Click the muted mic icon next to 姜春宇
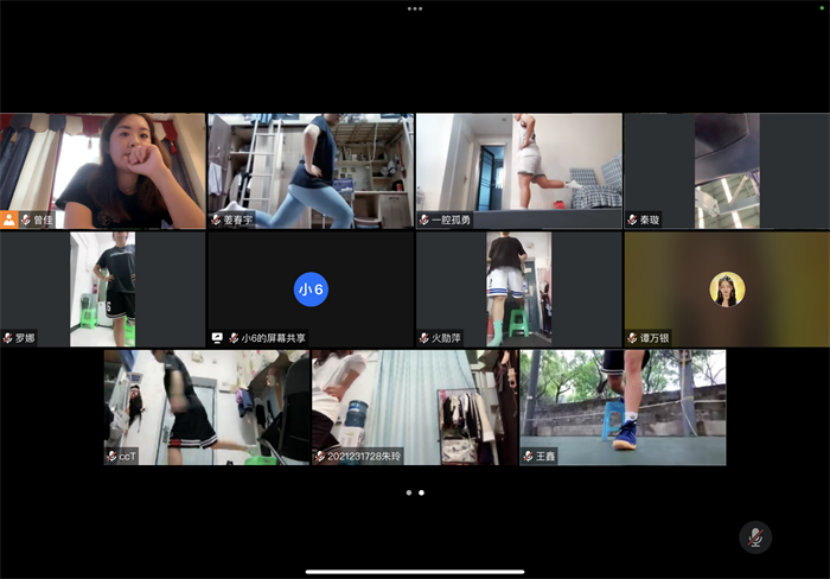The image size is (831, 579). pyautogui.click(x=216, y=220)
